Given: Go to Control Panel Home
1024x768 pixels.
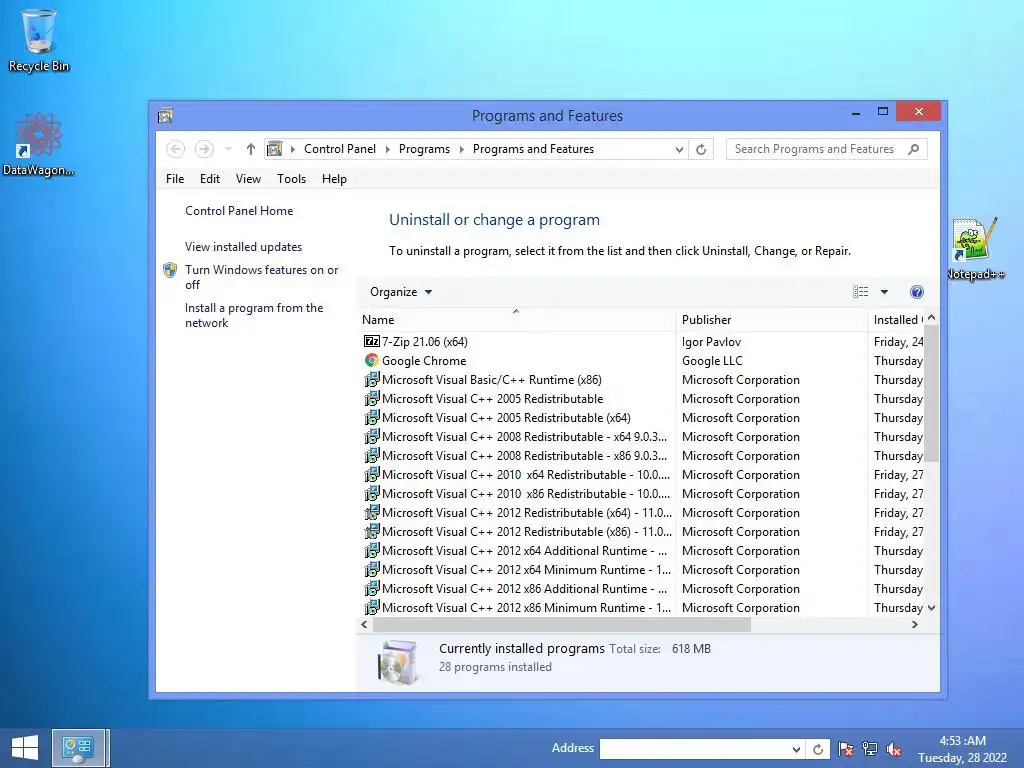Looking at the screenshot, I should coord(239,211).
